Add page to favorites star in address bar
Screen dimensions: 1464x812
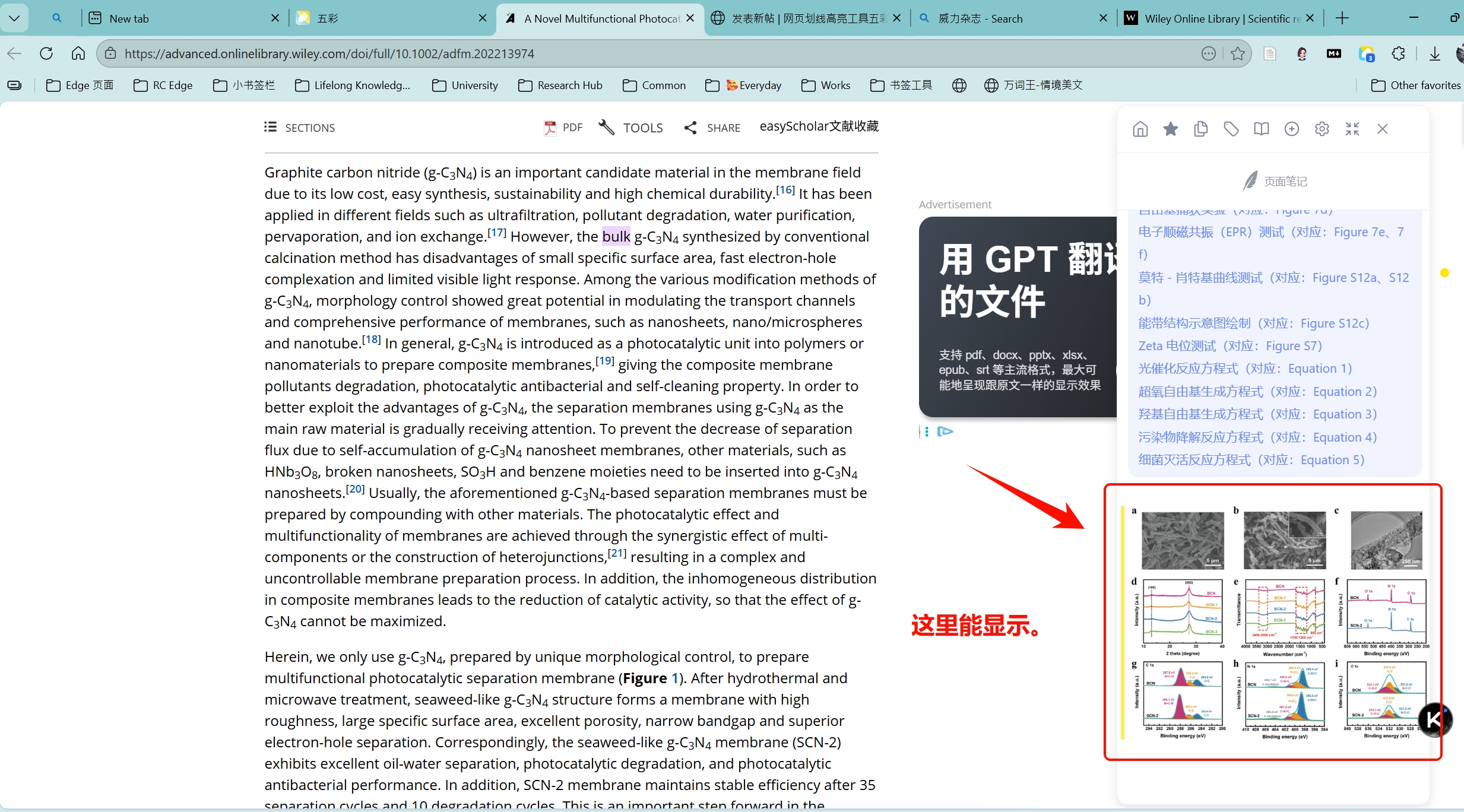pyautogui.click(x=1237, y=54)
